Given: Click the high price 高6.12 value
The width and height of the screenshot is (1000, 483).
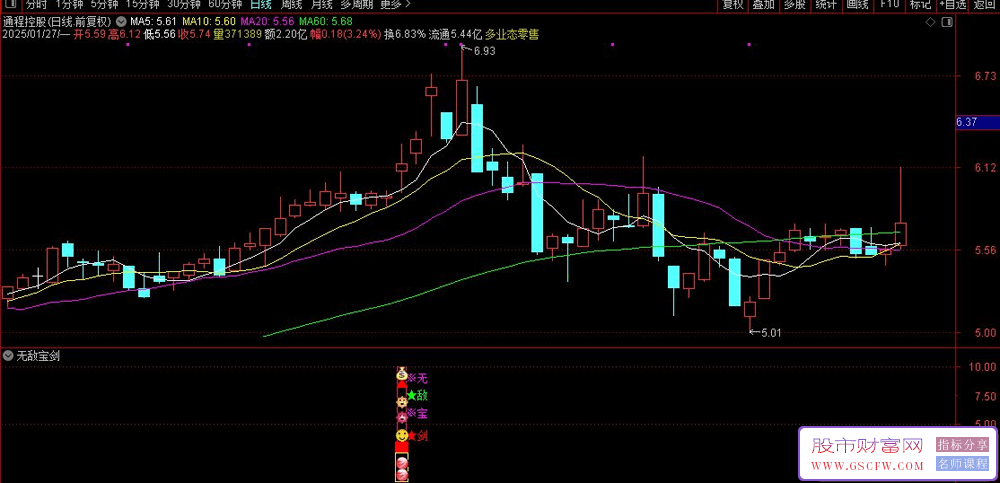Looking at the screenshot, I should coord(125,34).
